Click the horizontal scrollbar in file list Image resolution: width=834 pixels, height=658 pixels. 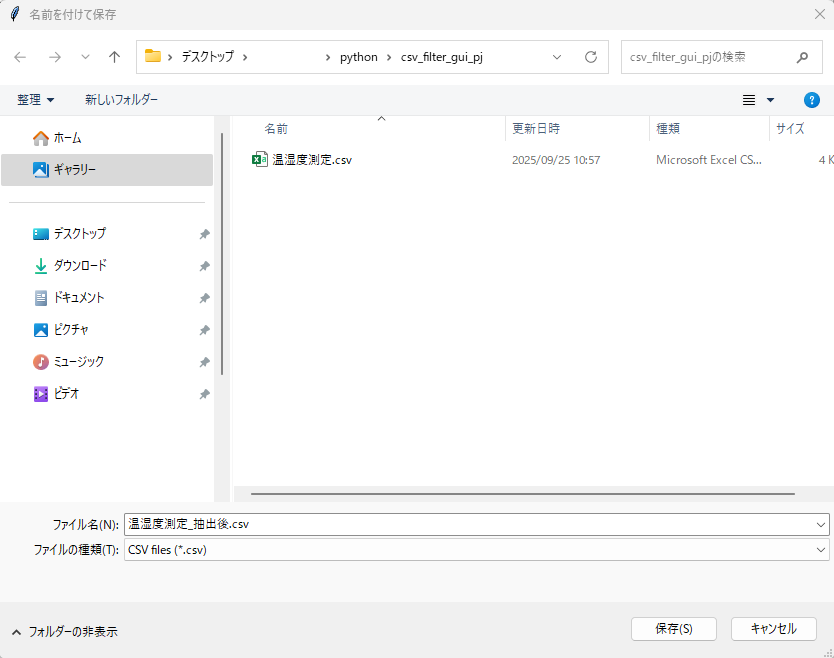[522, 493]
